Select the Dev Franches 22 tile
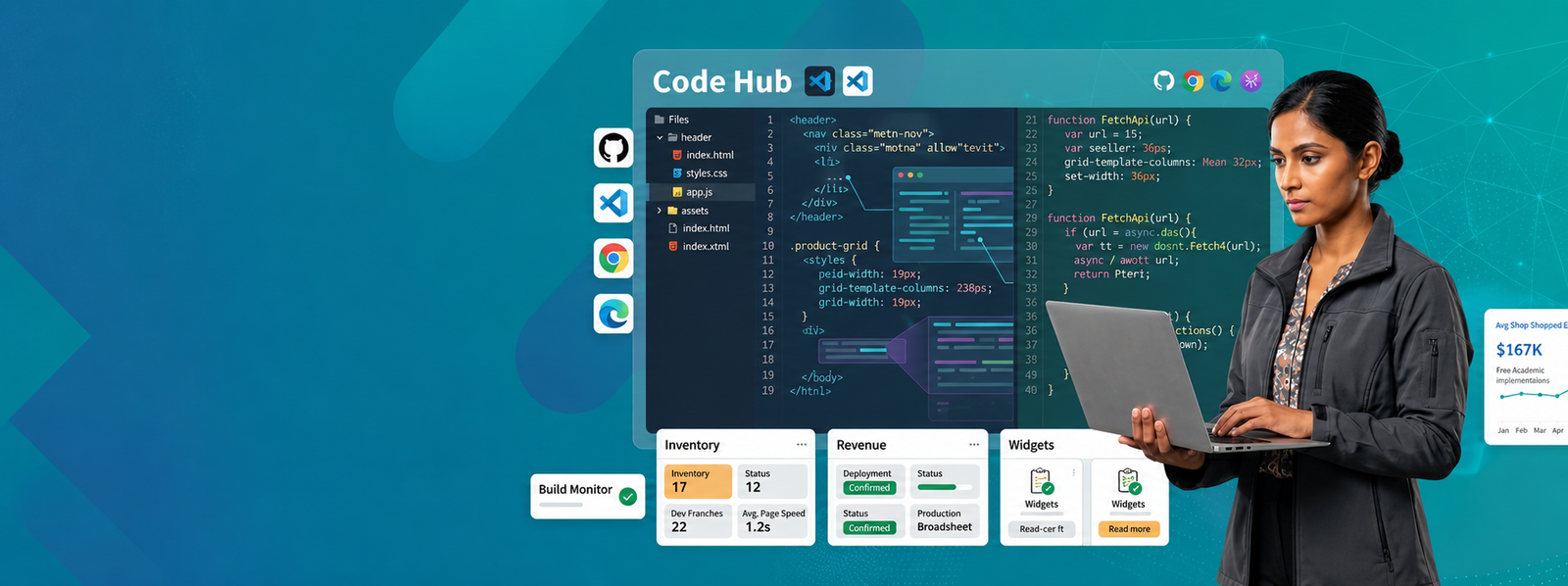Viewport: 1568px width, 586px height. tap(698, 521)
